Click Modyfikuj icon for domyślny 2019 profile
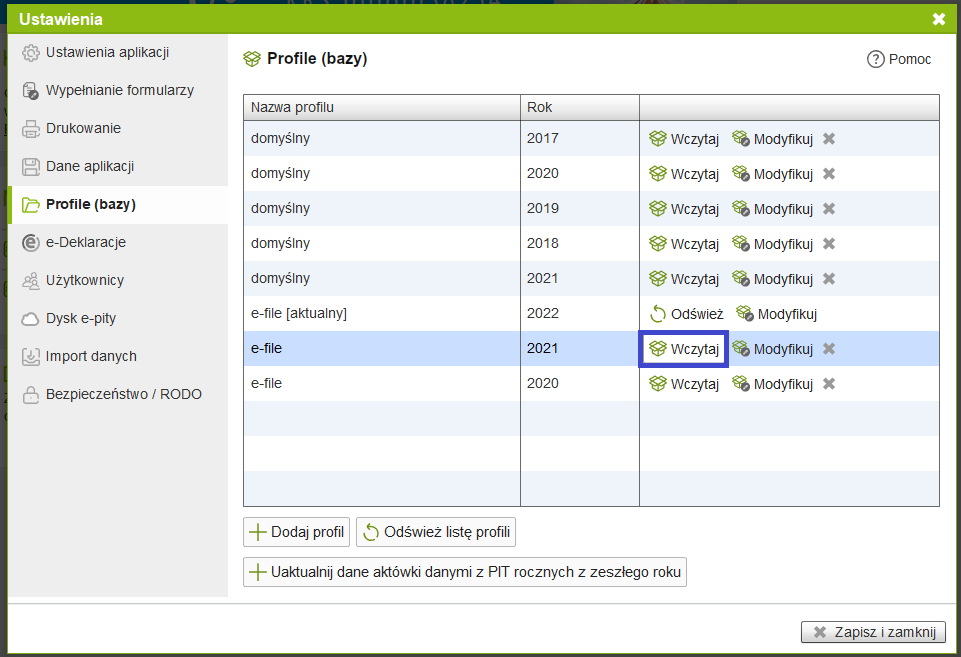Image resolution: width=961 pixels, height=657 pixels. [x=741, y=209]
